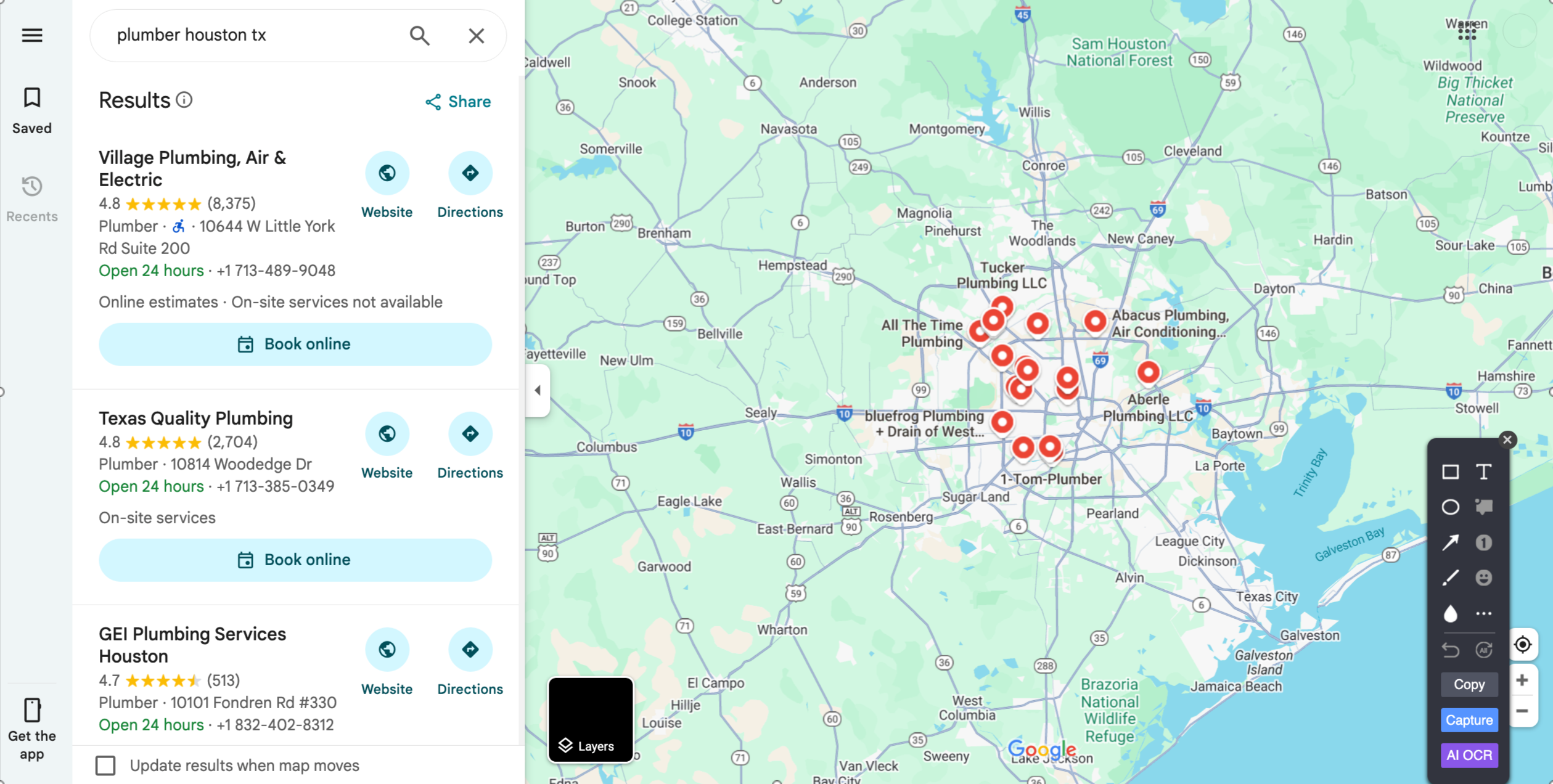Click the Get the app phone icon
Image resolution: width=1553 pixels, height=784 pixels.
[32, 710]
